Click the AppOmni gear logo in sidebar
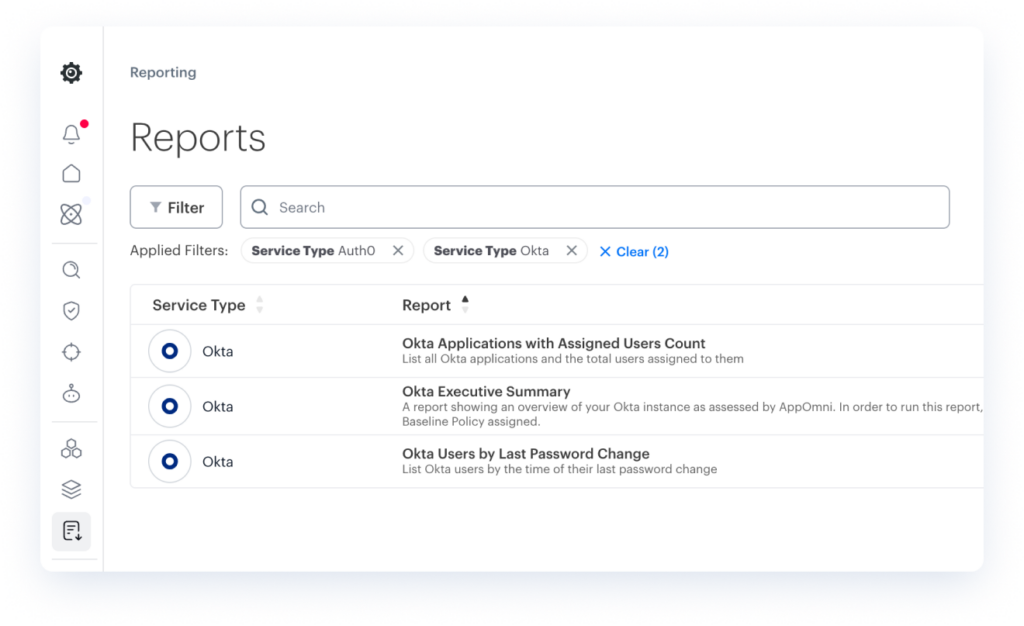1024x626 pixels. (x=71, y=73)
